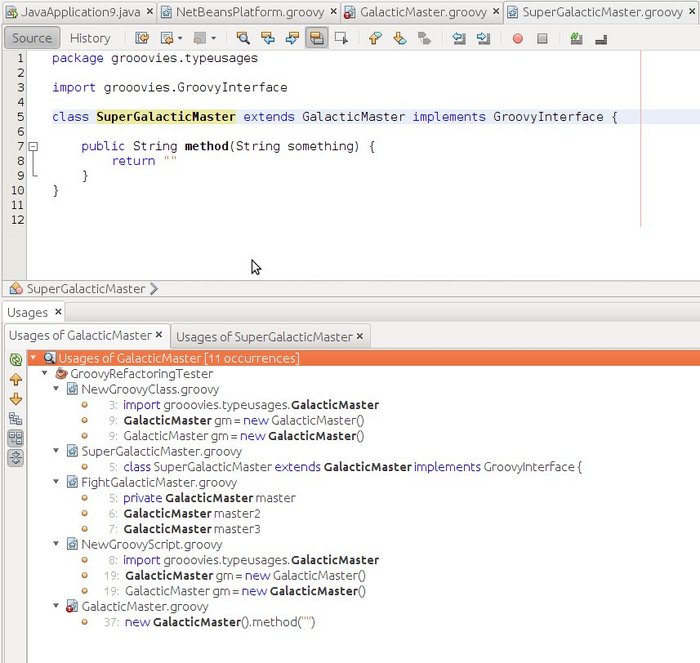The height and width of the screenshot is (663, 700).
Task: Switch to History view
Action: coord(90,38)
